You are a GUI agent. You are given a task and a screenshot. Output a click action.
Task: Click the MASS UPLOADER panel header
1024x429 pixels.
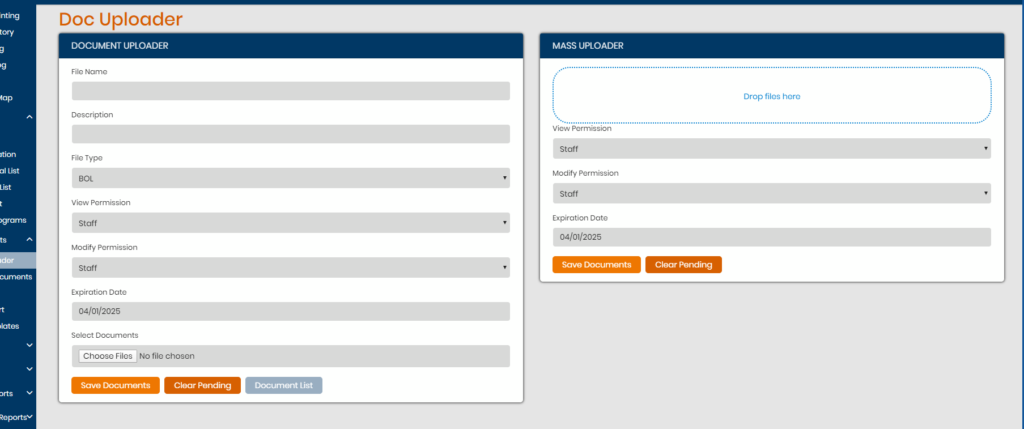[772, 46]
